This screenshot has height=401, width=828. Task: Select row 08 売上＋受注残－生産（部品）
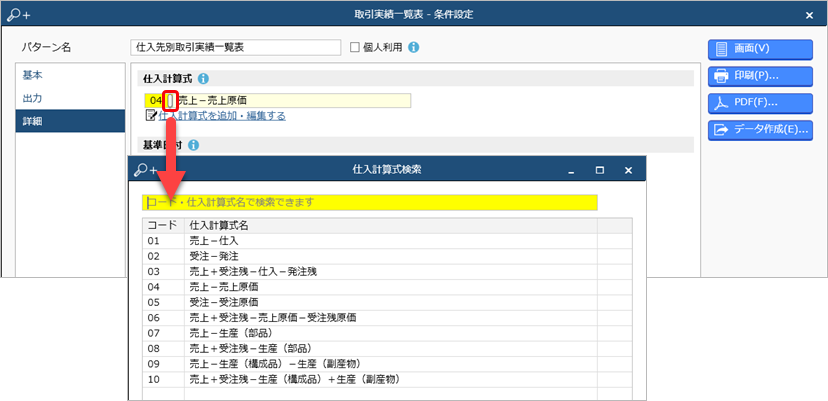387,349
